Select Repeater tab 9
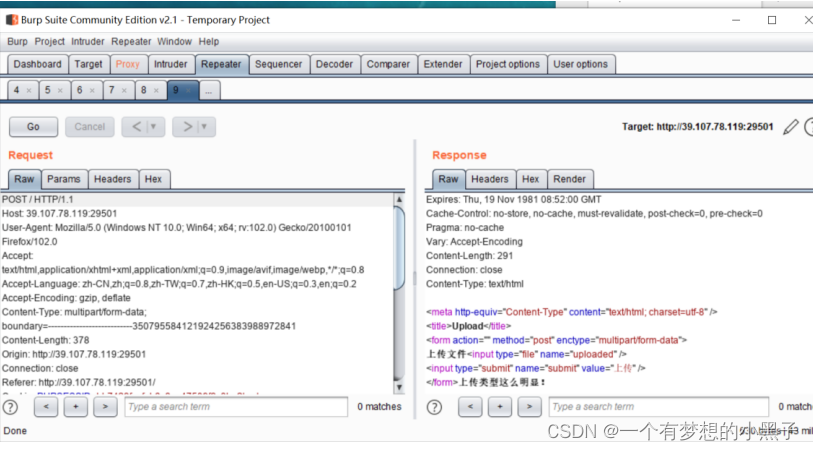 tap(176, 91)
